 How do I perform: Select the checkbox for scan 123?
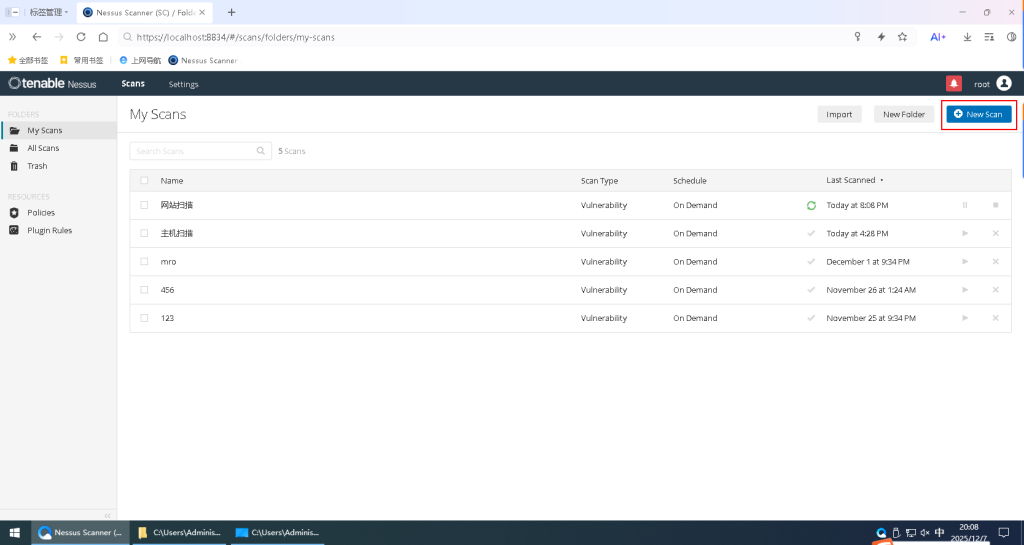click(x=144, y=318)
